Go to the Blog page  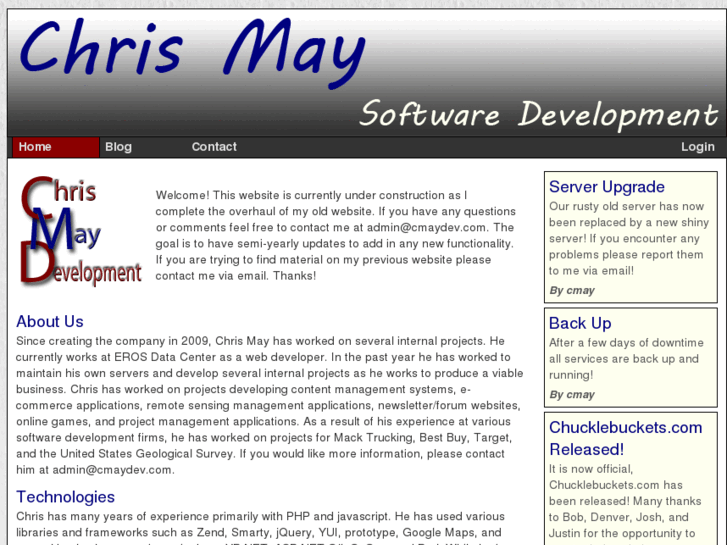pos(118,147)
